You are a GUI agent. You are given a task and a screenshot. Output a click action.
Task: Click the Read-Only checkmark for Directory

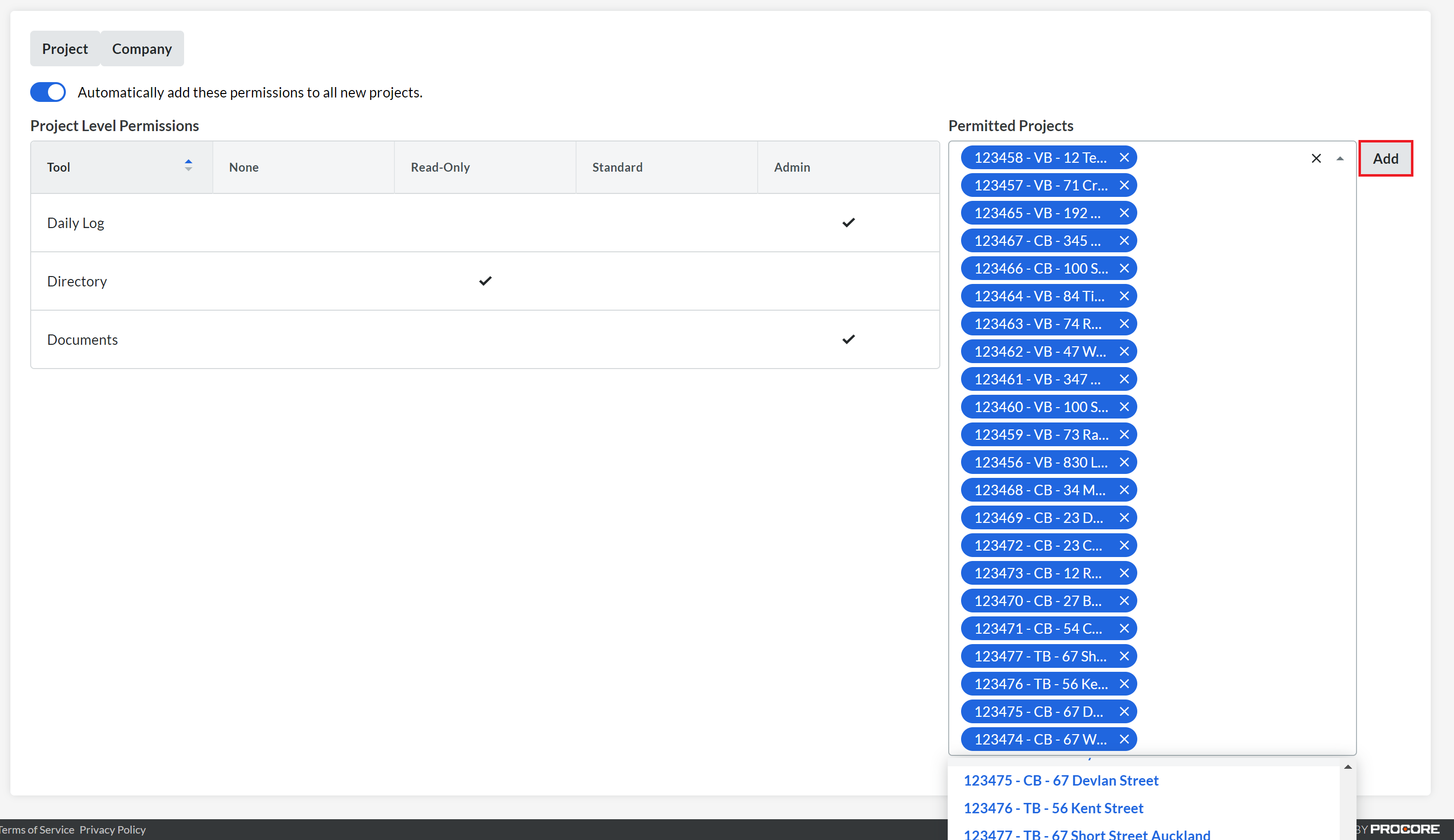485,281
